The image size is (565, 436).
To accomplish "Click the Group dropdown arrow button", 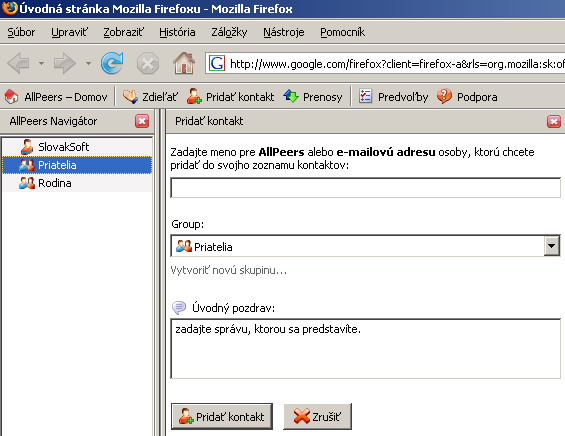I will pos(551,246).
